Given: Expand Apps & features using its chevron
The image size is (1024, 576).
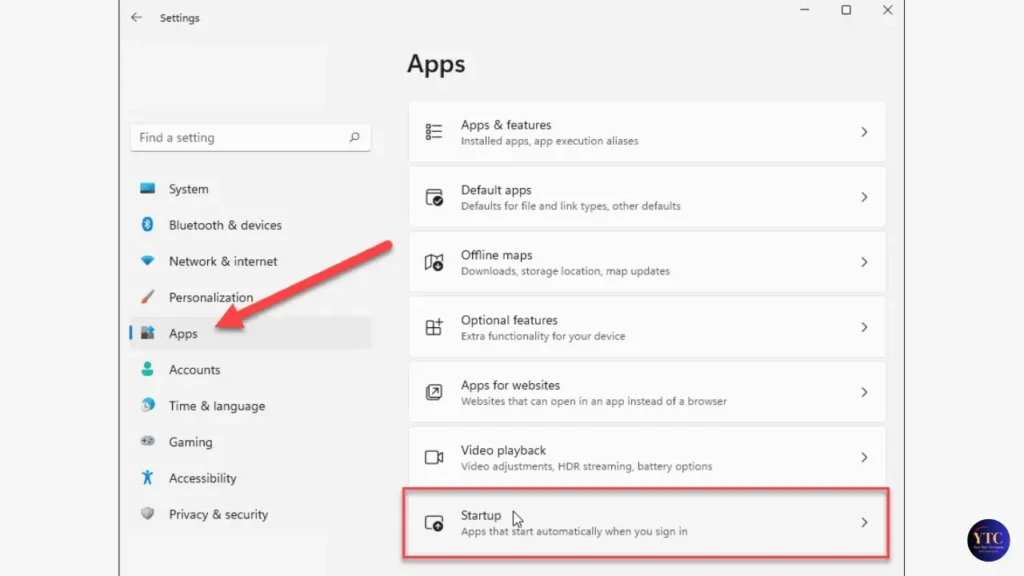Looking at the screenshot, I should [864, 131].
